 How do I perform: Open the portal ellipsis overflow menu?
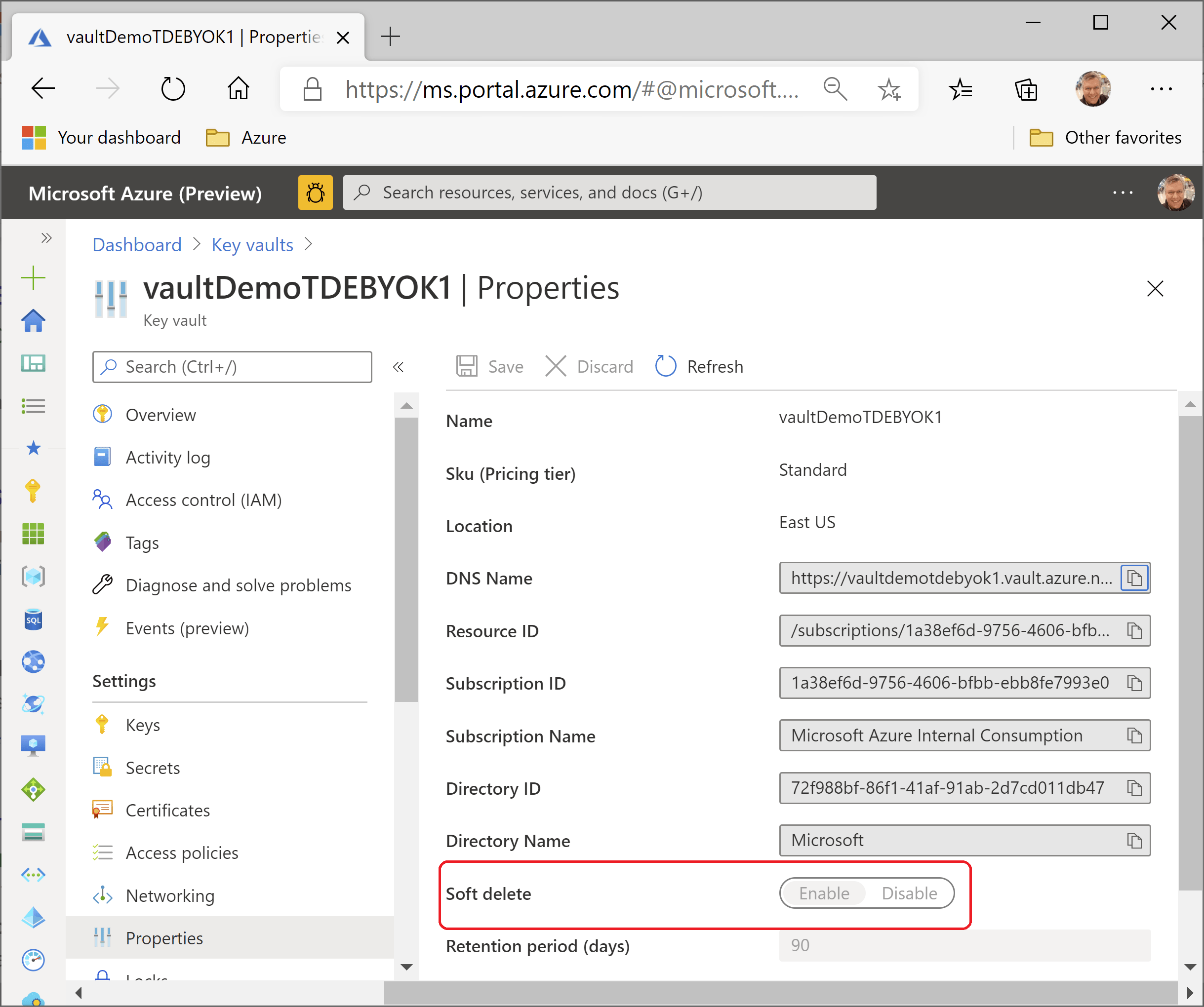[1122, 193]
